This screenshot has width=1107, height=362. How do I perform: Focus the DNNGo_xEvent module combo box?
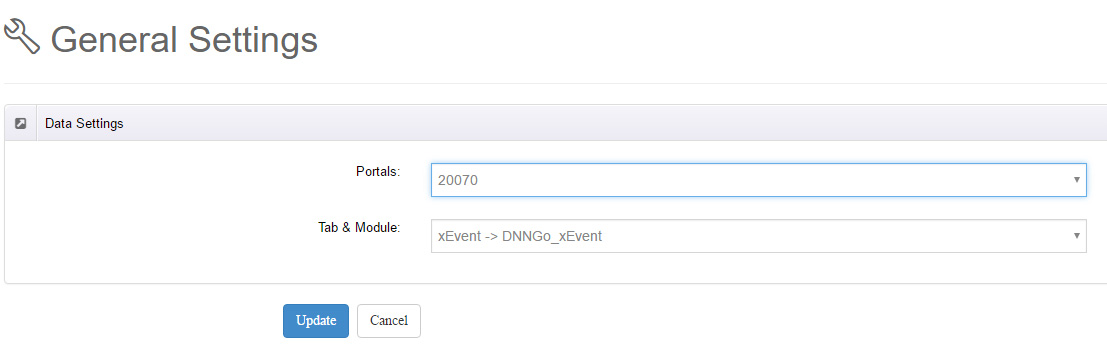click(x=758, y=236)
